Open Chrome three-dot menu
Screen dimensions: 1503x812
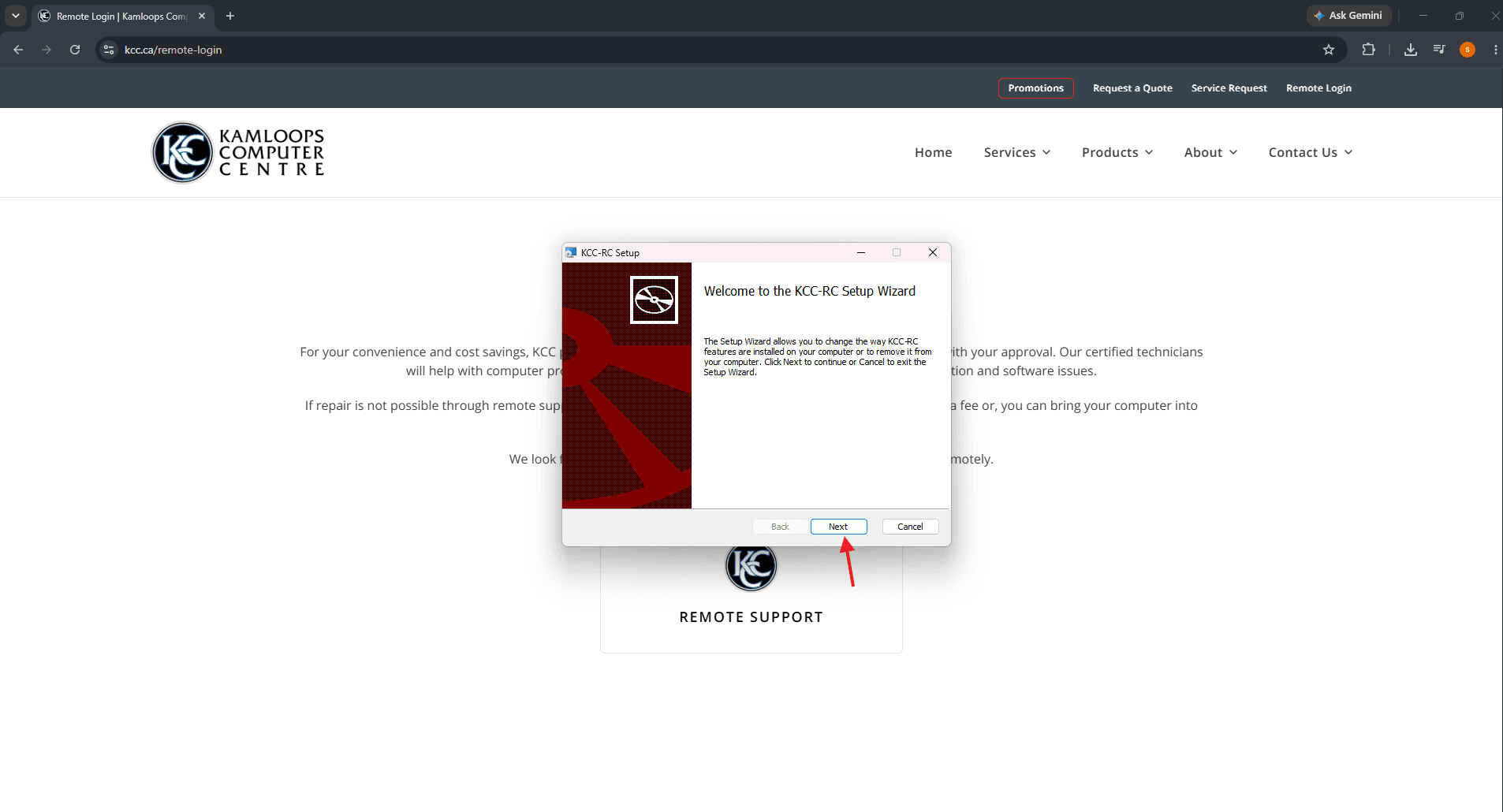pyautogui.click(x=1495, y=50)
